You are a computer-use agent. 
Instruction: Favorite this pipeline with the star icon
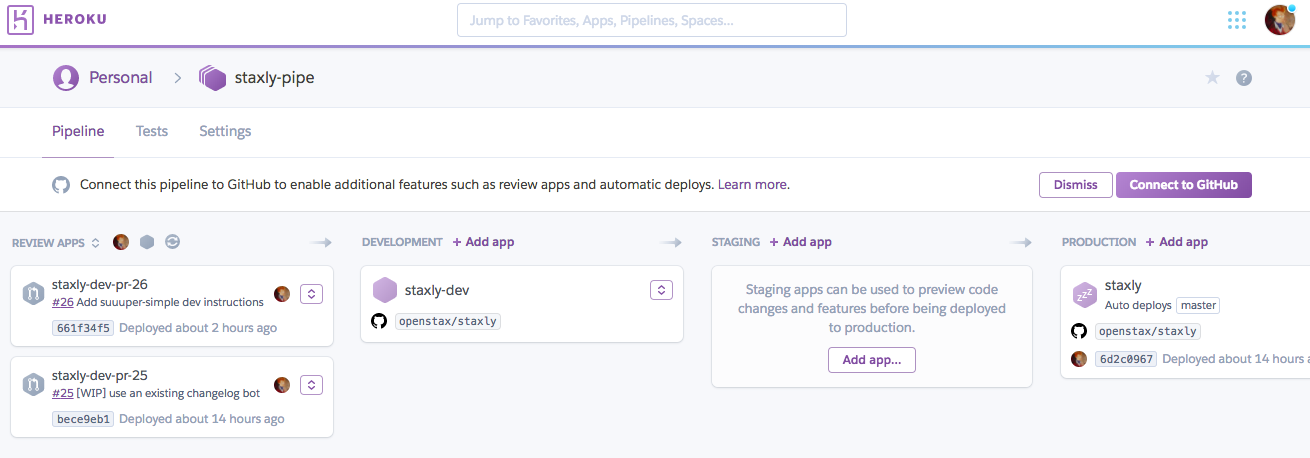point(1212,78)
